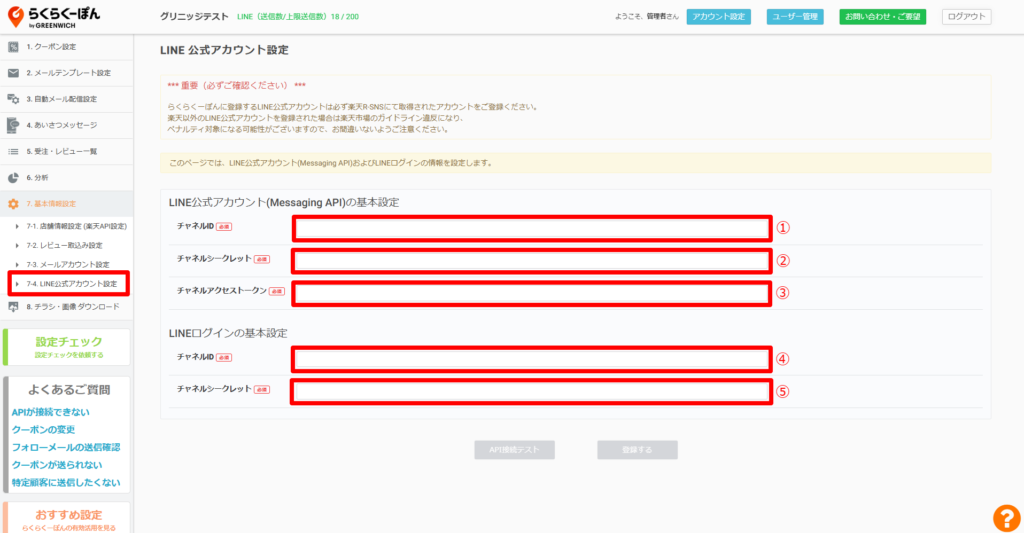1024x533 pixels.
Task: Open FAQ link APIが接続できない
Action: click(51, 412)
